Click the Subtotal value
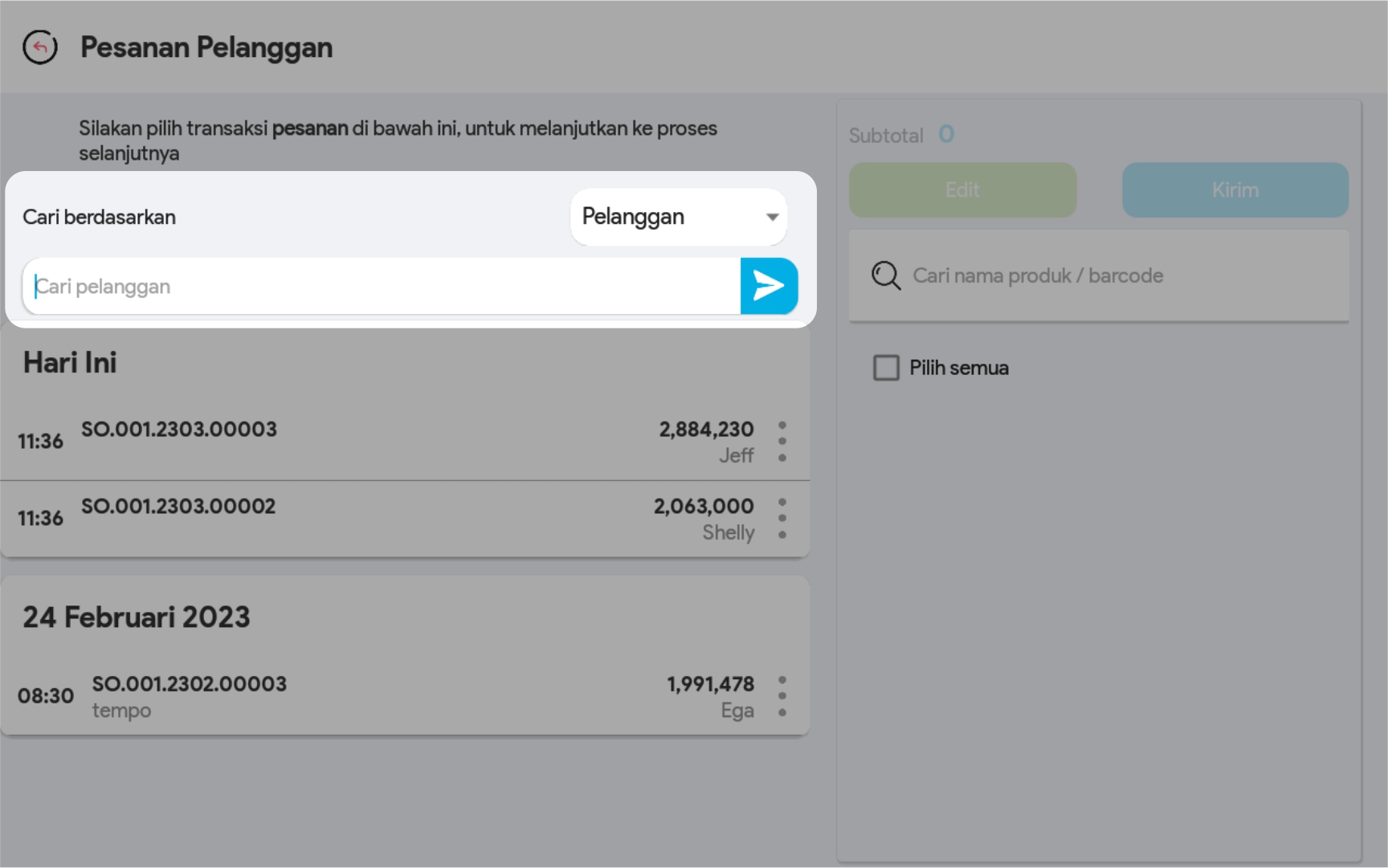The height and width of the screenshot is (868, 1388). pos(946,134)
